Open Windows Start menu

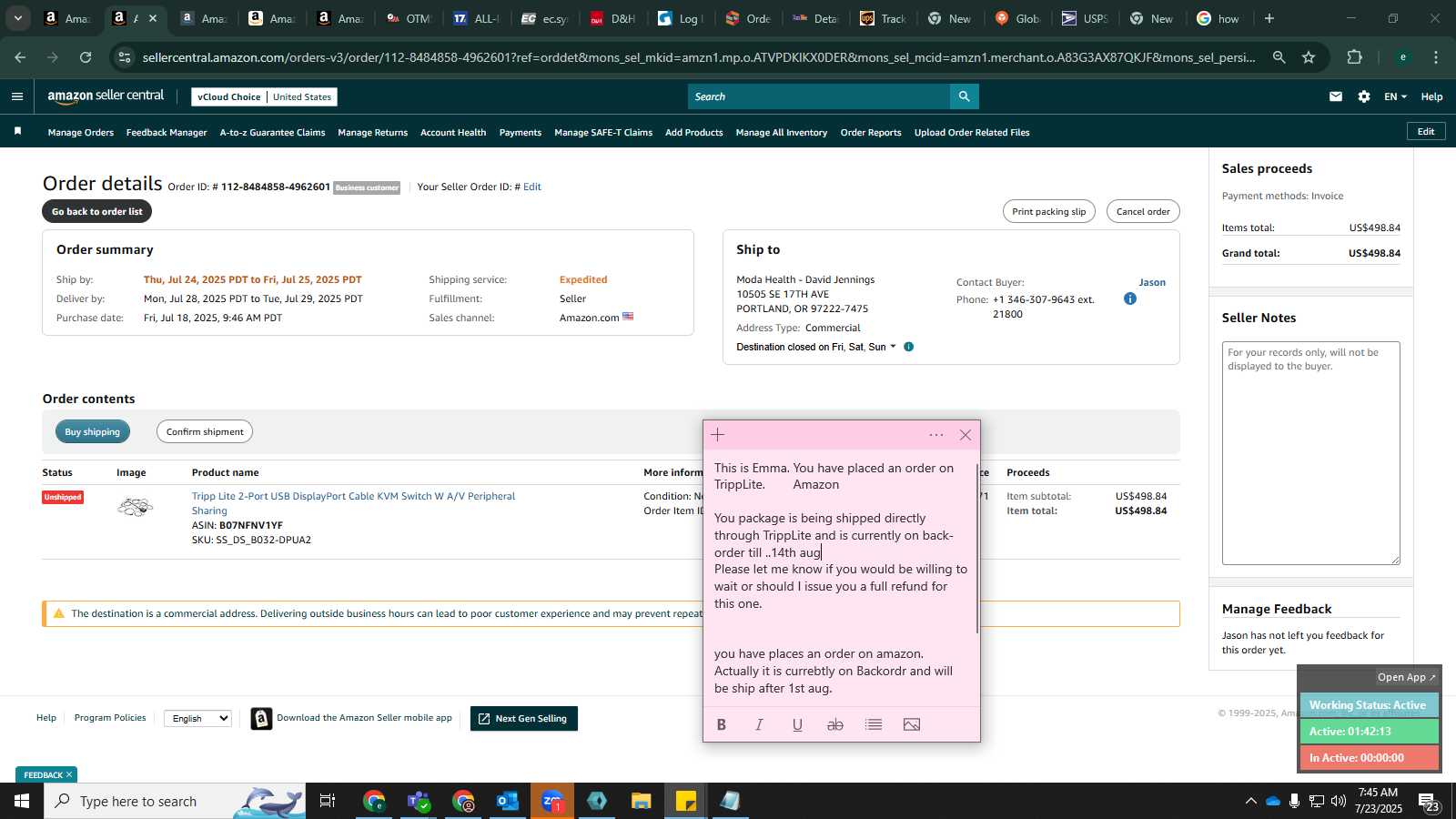[x=22, y=801]
